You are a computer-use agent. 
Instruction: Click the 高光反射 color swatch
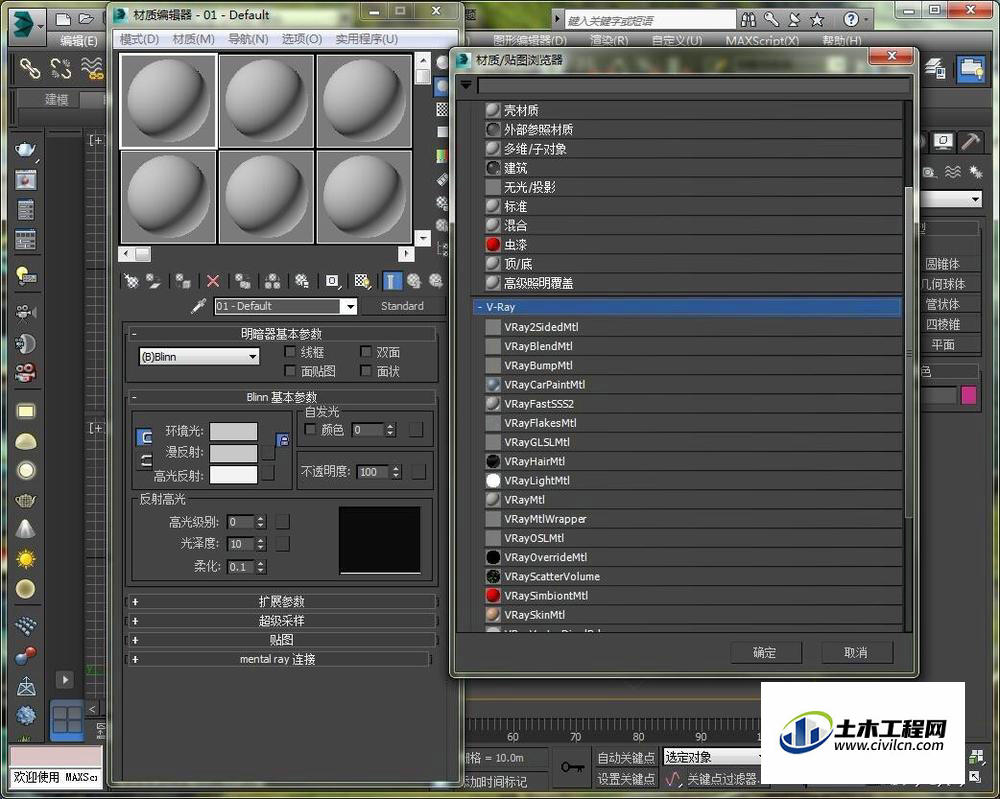pos(233,474)
